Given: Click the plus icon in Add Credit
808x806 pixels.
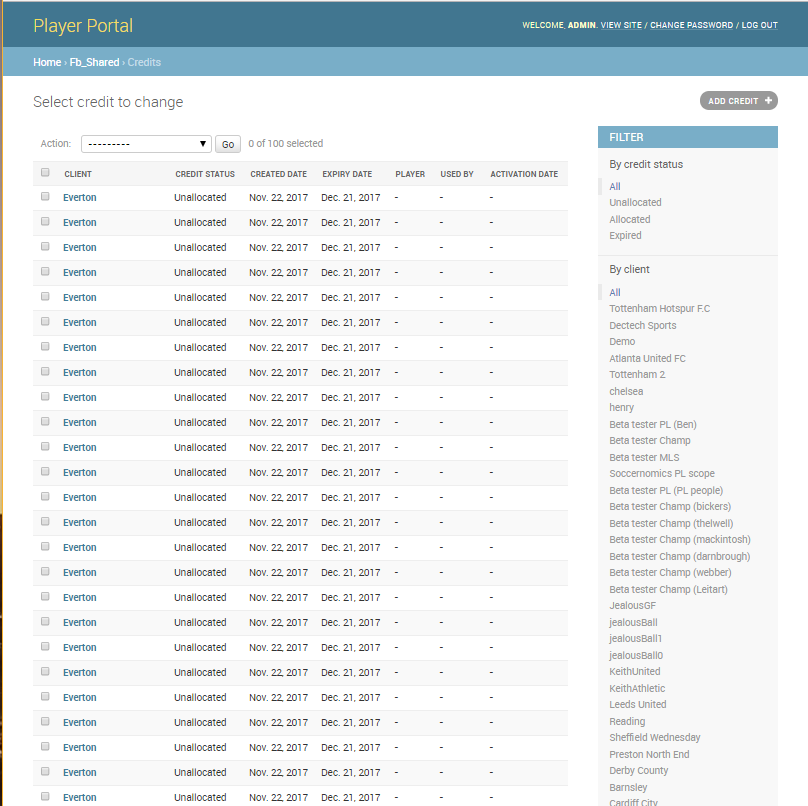Looking at the screenshot, I should pos(768,100).
